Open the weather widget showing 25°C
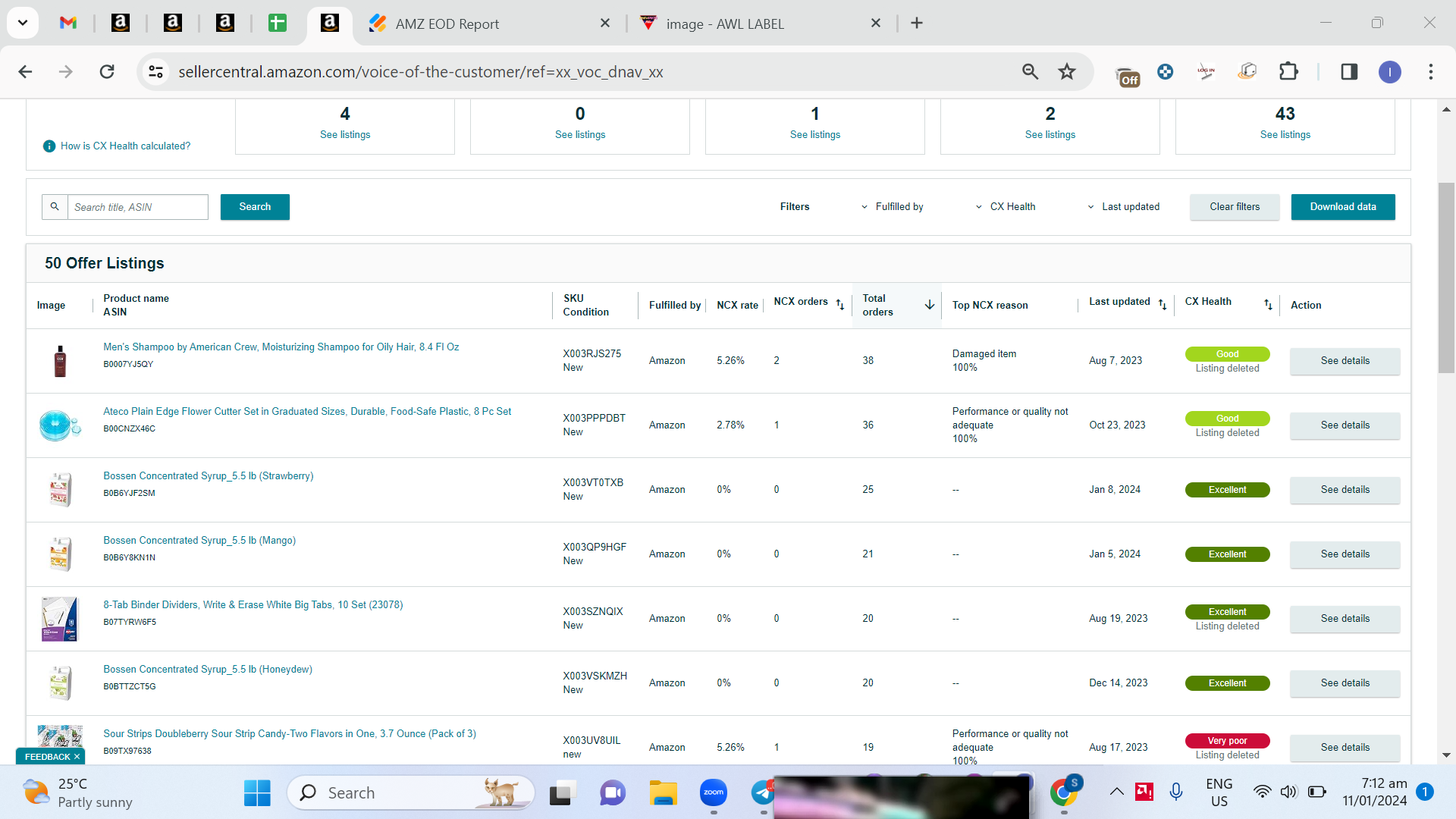 click(77, 793)
